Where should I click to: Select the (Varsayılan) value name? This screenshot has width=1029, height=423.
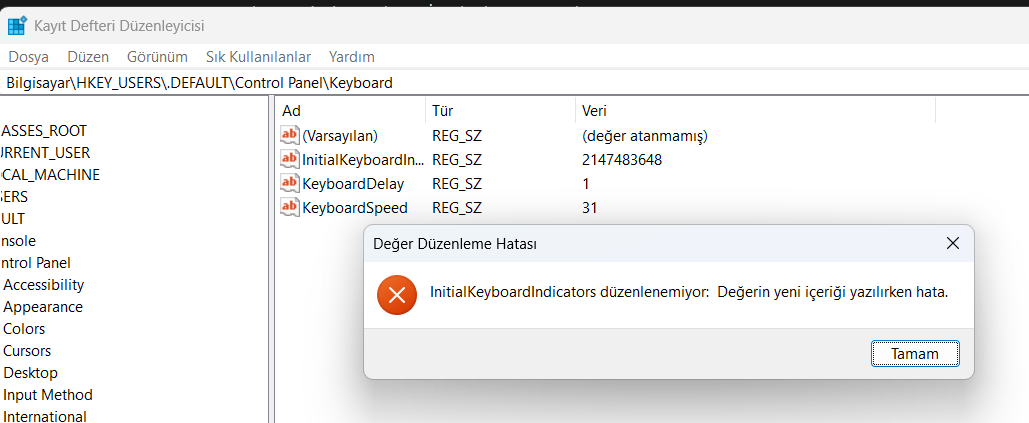(x=340, y=136)
